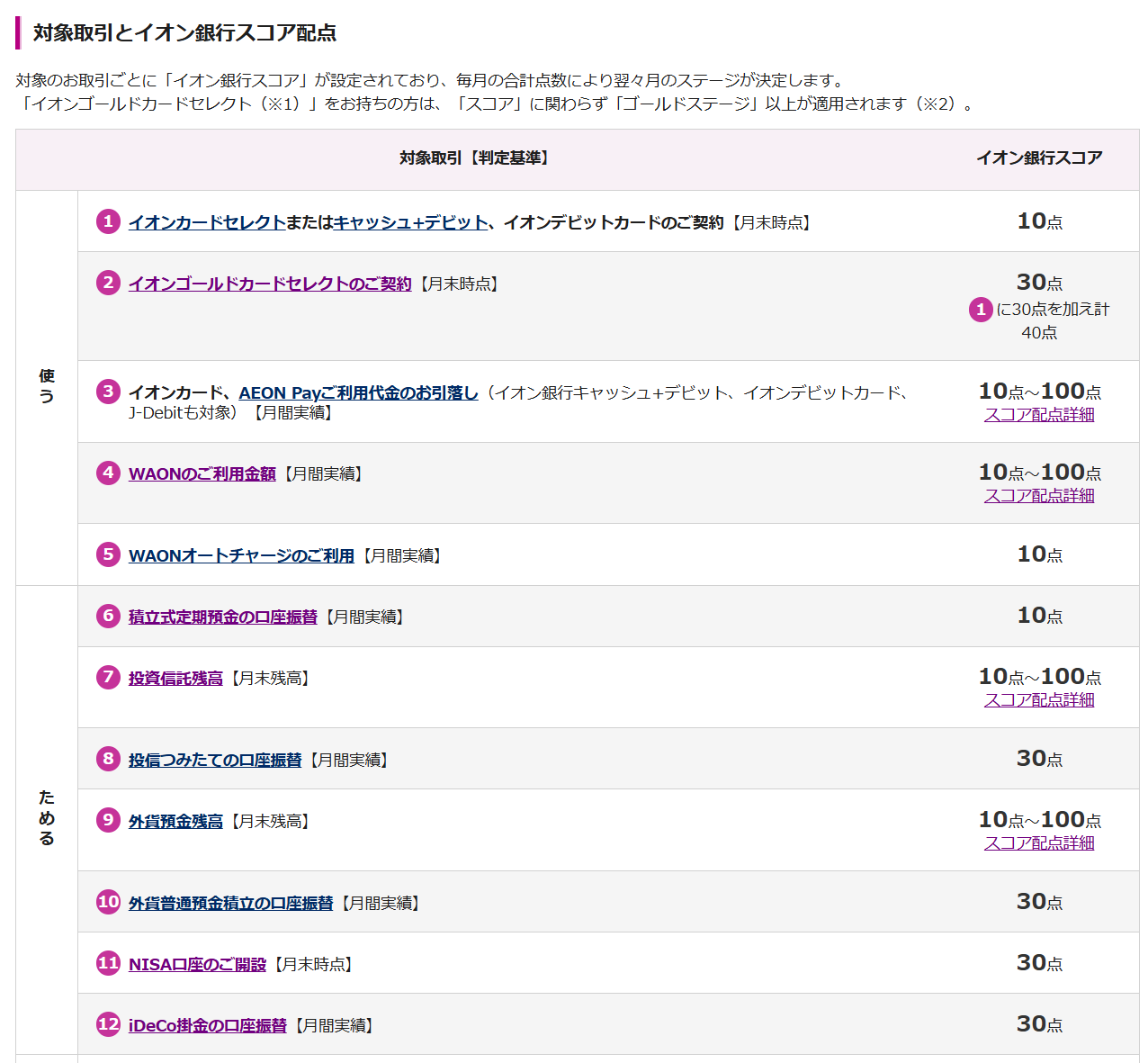
Task: Click the number 12 badge beside iDeCo row
Action: click(x=108, y=1024)
